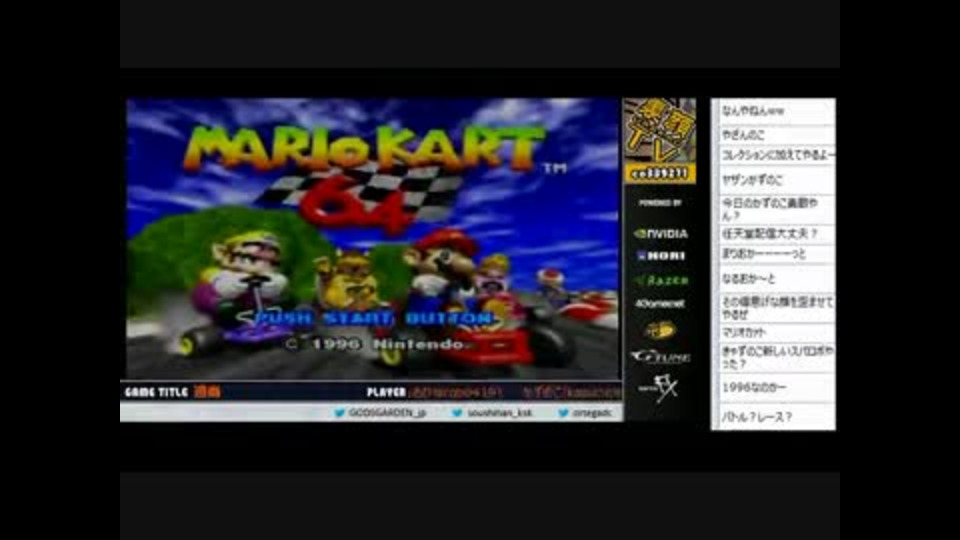This screenshot has width=960, height=540.
Task: Click the FX sponsor logo at bottom
Action: click(659, 389)
